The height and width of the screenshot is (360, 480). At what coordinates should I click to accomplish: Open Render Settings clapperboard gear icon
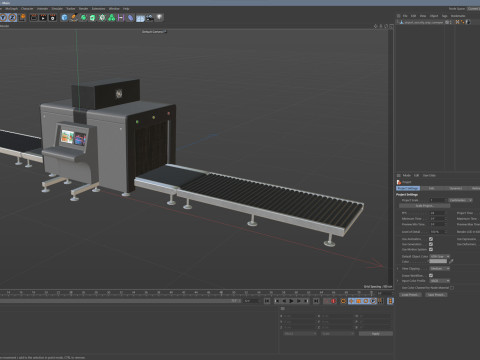pos(52,18)
